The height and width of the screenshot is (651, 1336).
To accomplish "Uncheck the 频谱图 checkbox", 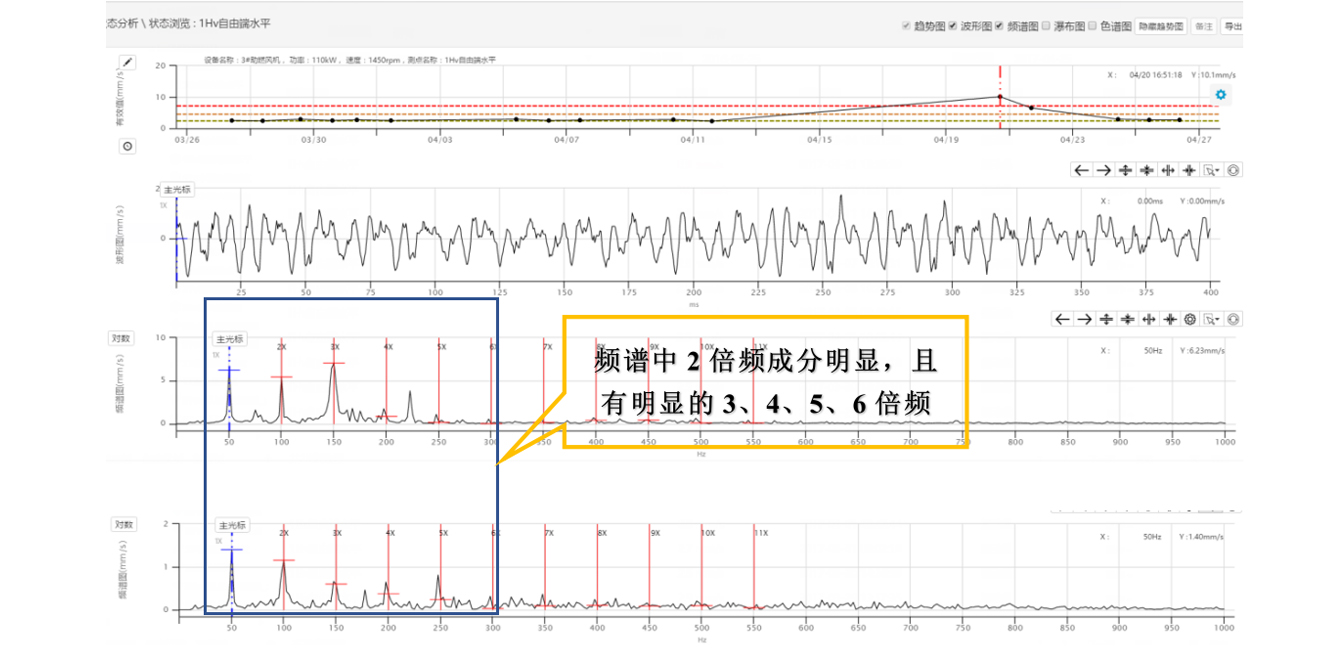I will coord(998,26).
